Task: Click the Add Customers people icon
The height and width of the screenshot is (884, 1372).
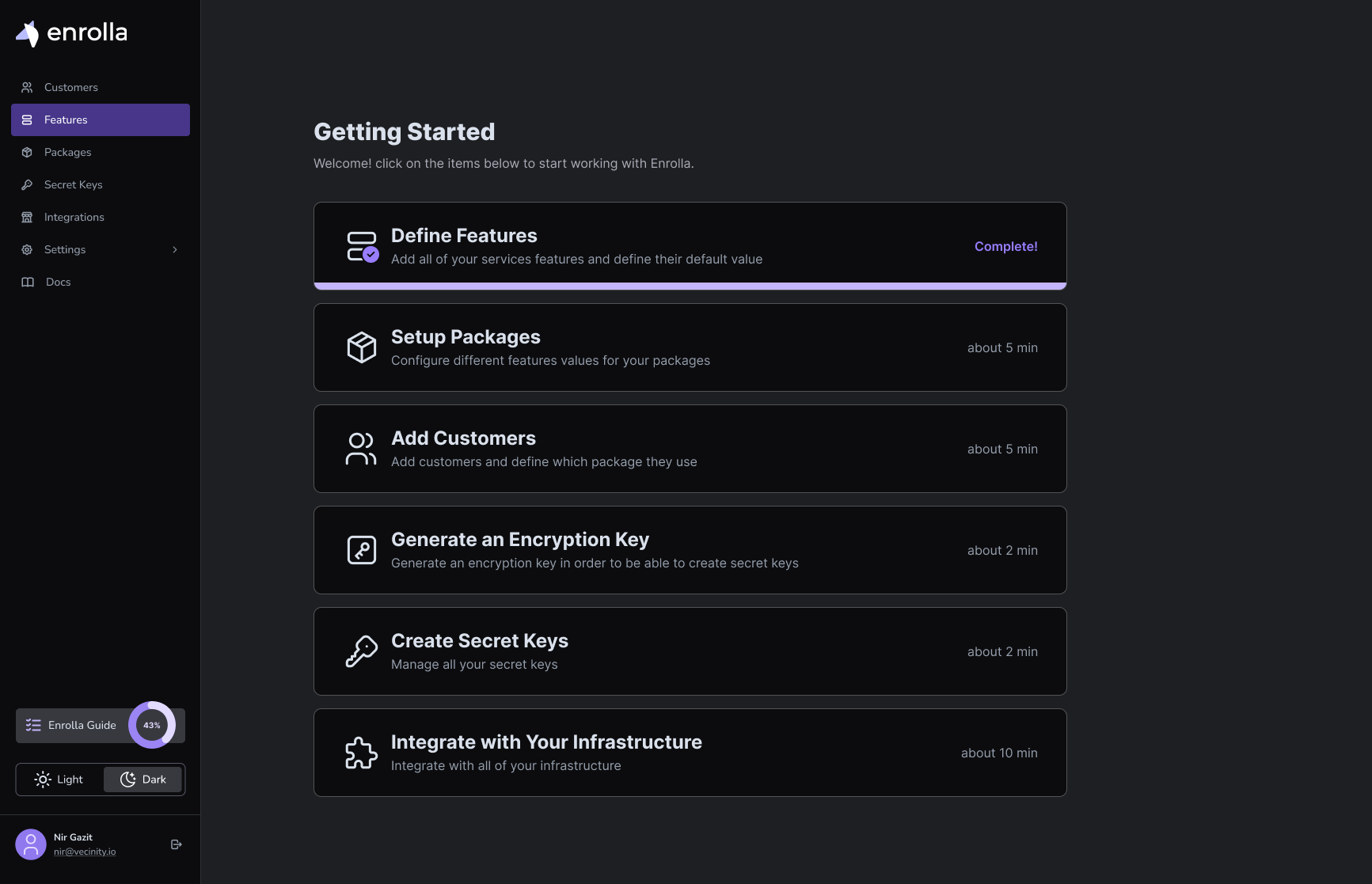Action: click(361, 449)
